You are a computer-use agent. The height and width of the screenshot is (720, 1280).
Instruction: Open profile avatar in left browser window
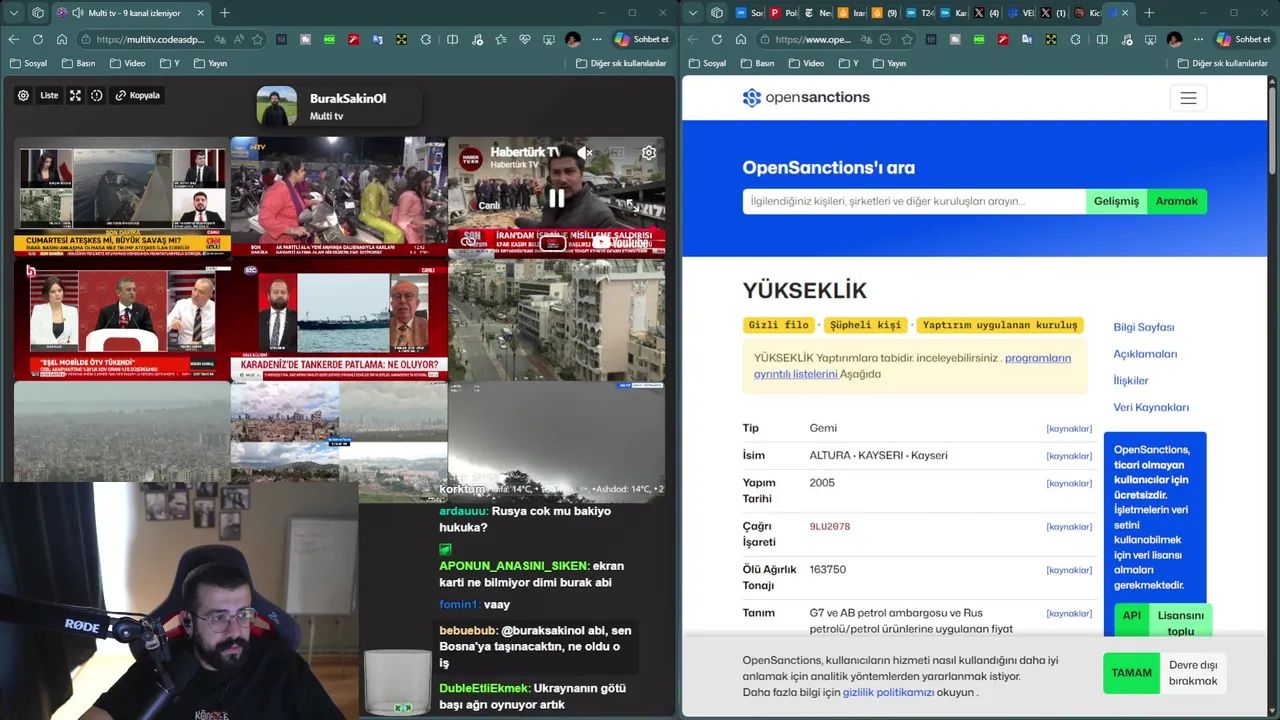point(573,39)
